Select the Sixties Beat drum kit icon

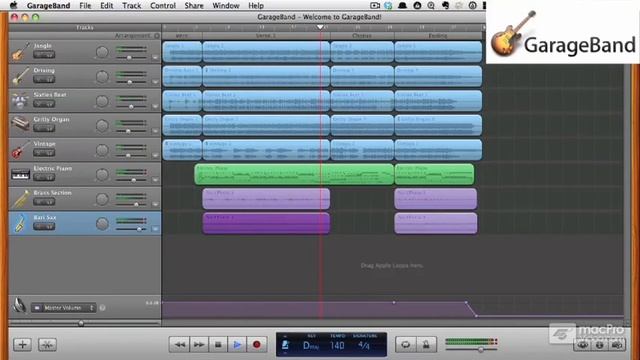tap(20, 101)
